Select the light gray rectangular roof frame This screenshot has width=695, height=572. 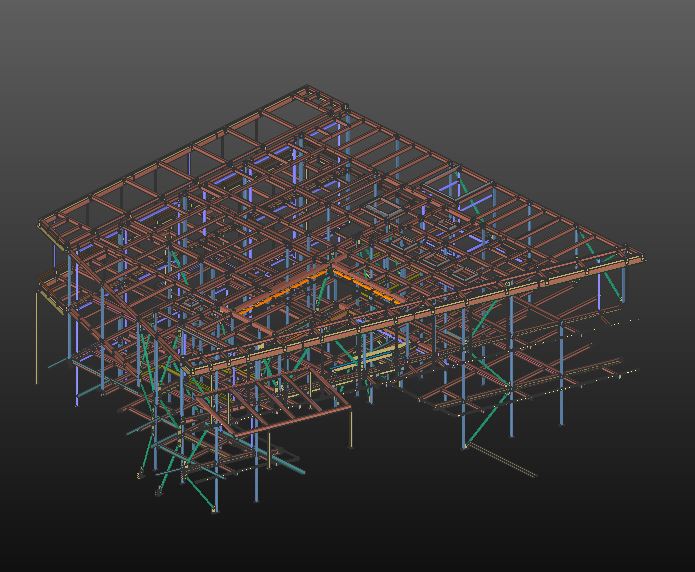(x=385, y=208)
